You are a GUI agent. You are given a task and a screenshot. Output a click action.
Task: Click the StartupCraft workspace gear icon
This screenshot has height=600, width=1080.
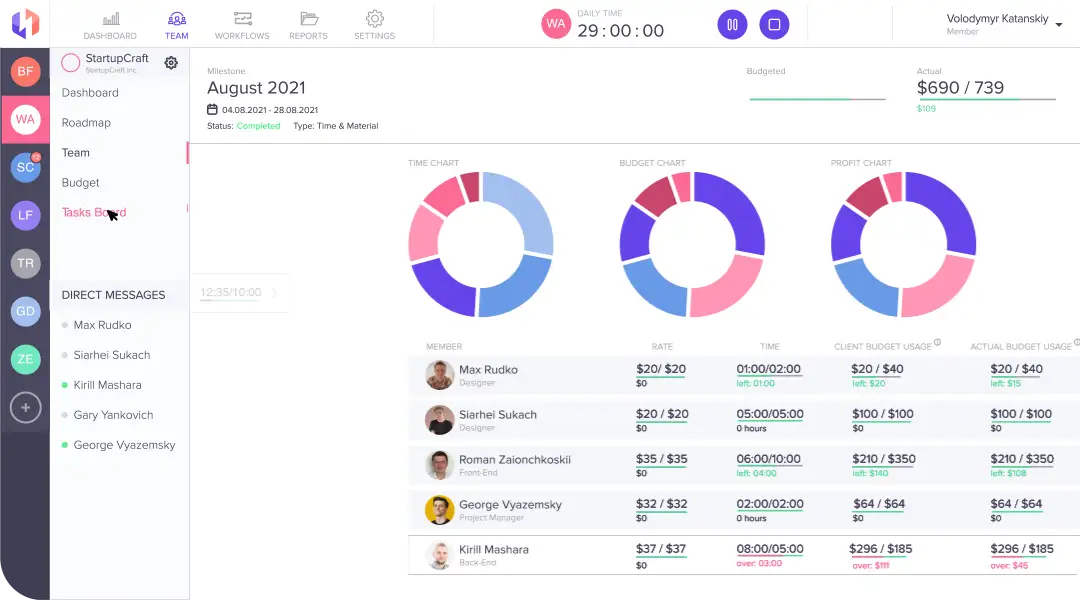[171, 63]
